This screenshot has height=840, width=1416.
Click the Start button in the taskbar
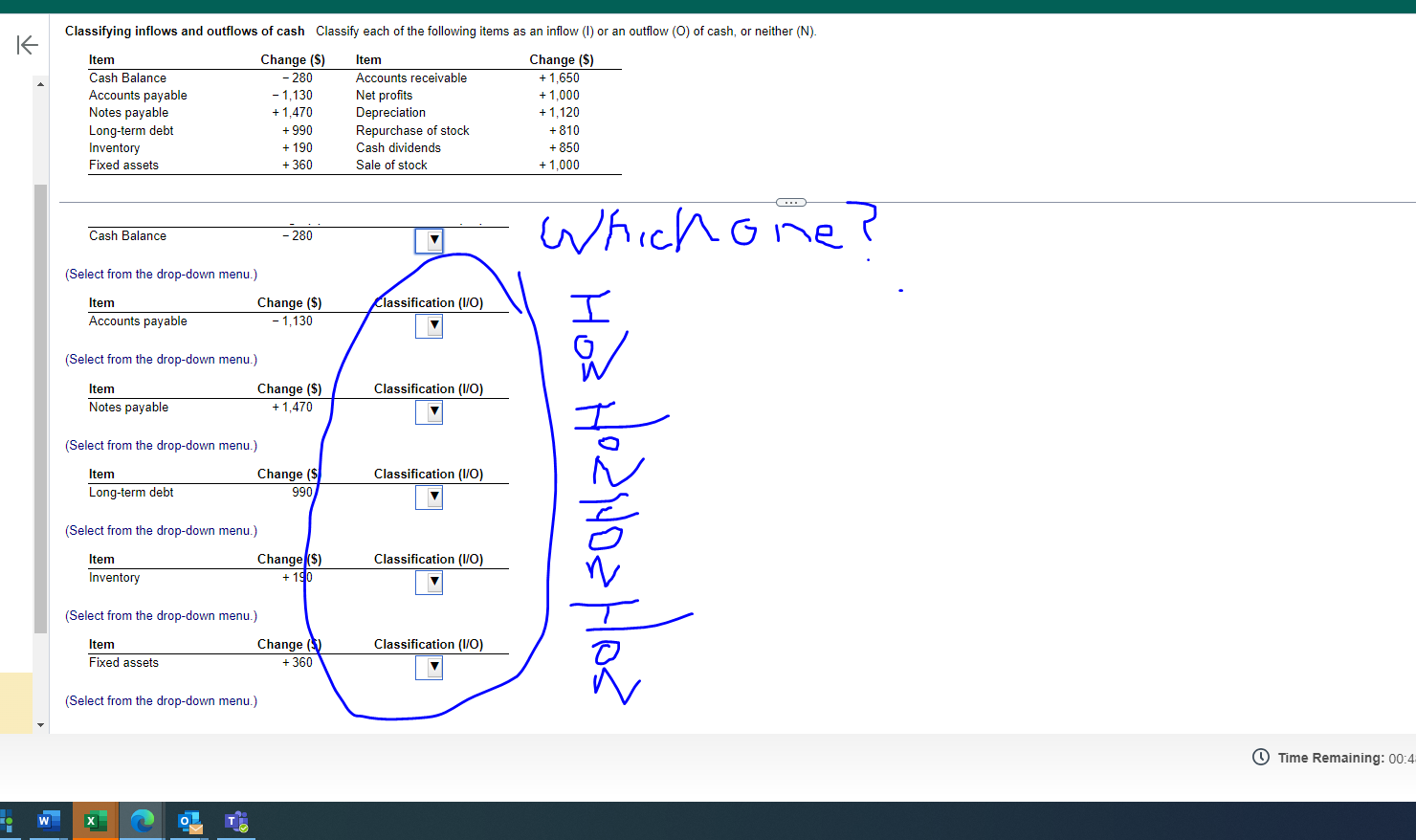point(8,821)
